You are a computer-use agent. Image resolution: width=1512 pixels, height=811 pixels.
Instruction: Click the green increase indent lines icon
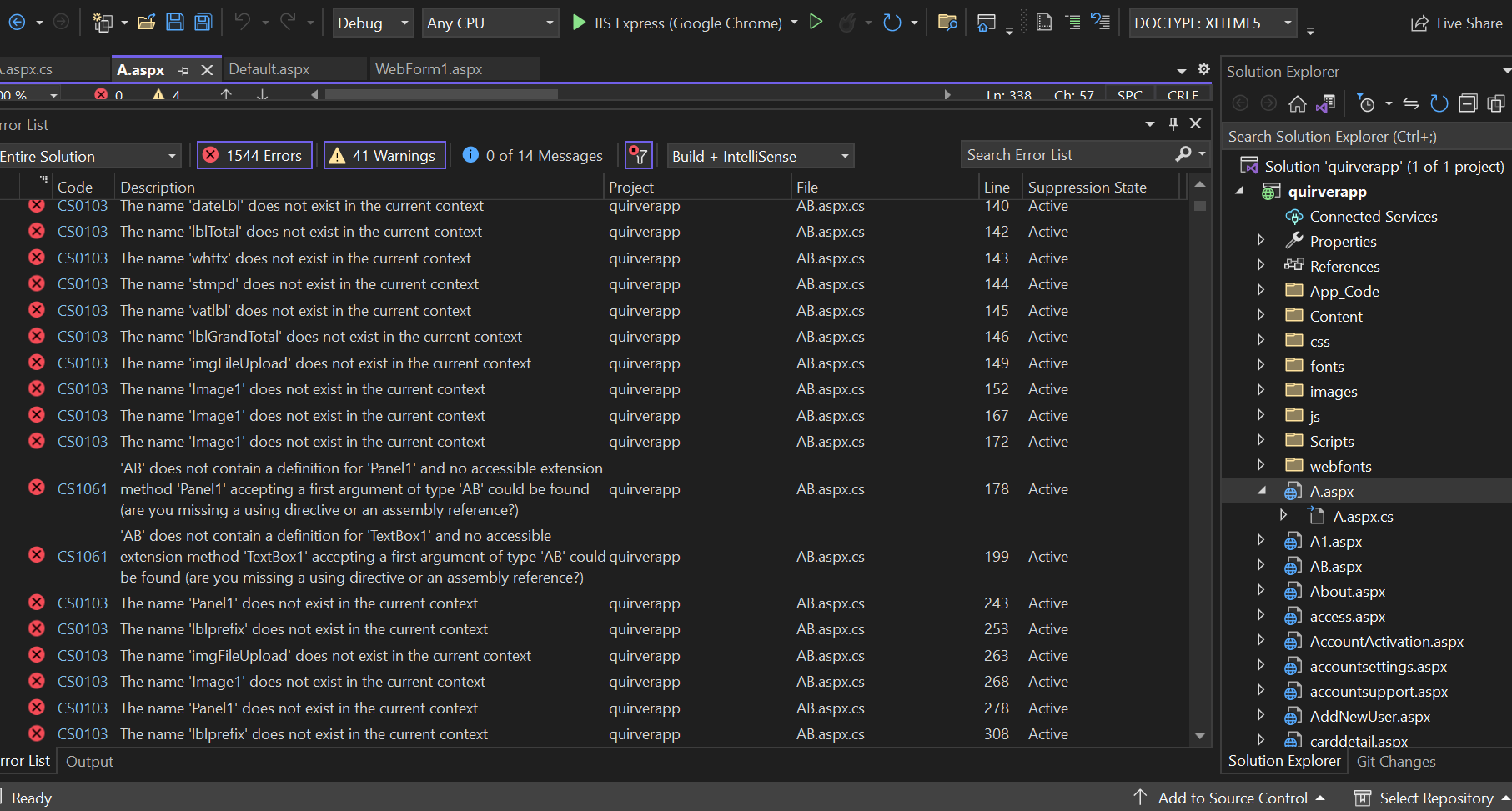tap(1073, 23)
